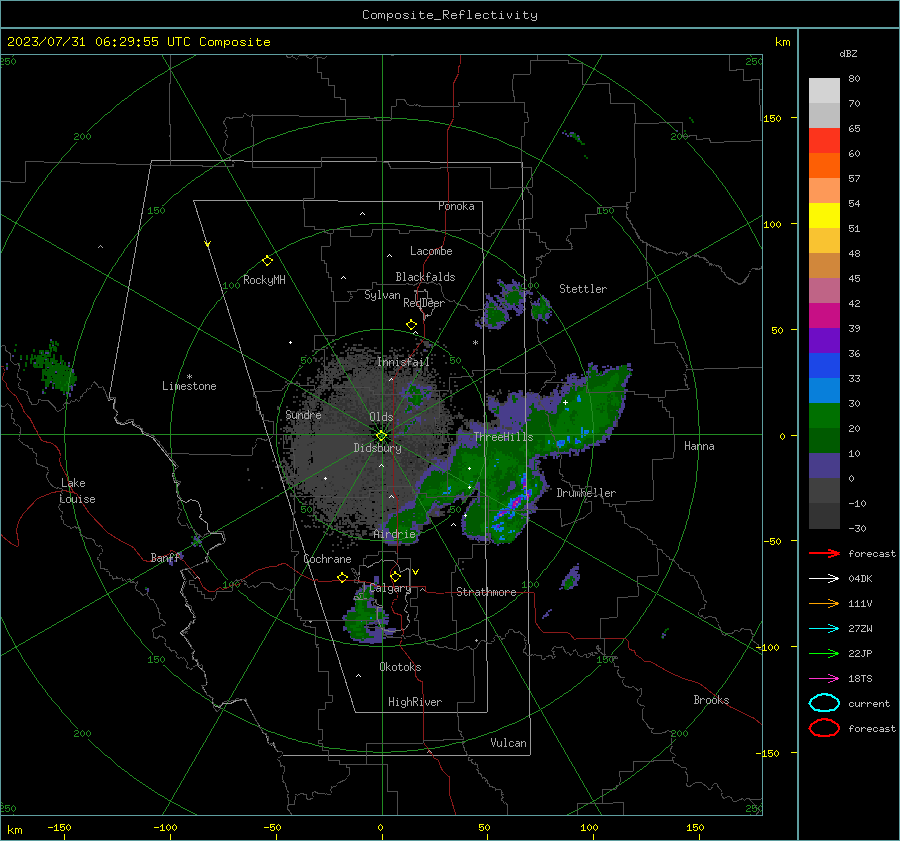
Task: Click the 65 dBZ red swatch
Action: pyautogui.click(x=824, y=140)
